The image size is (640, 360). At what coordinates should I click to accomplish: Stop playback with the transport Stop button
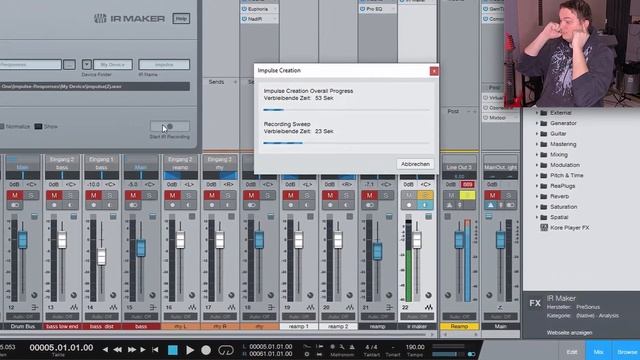pos(173,350)
